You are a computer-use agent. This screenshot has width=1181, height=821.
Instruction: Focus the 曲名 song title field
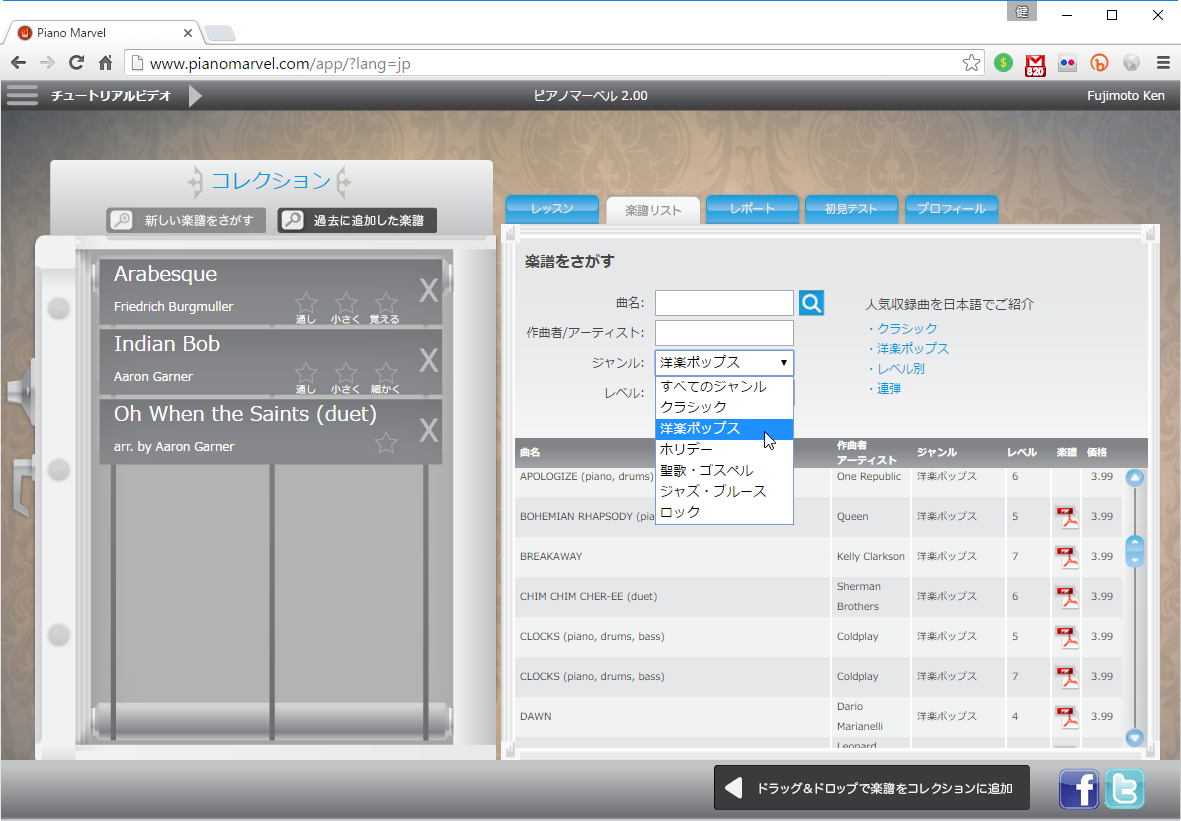pyautogui.click(x=724, y=303)
